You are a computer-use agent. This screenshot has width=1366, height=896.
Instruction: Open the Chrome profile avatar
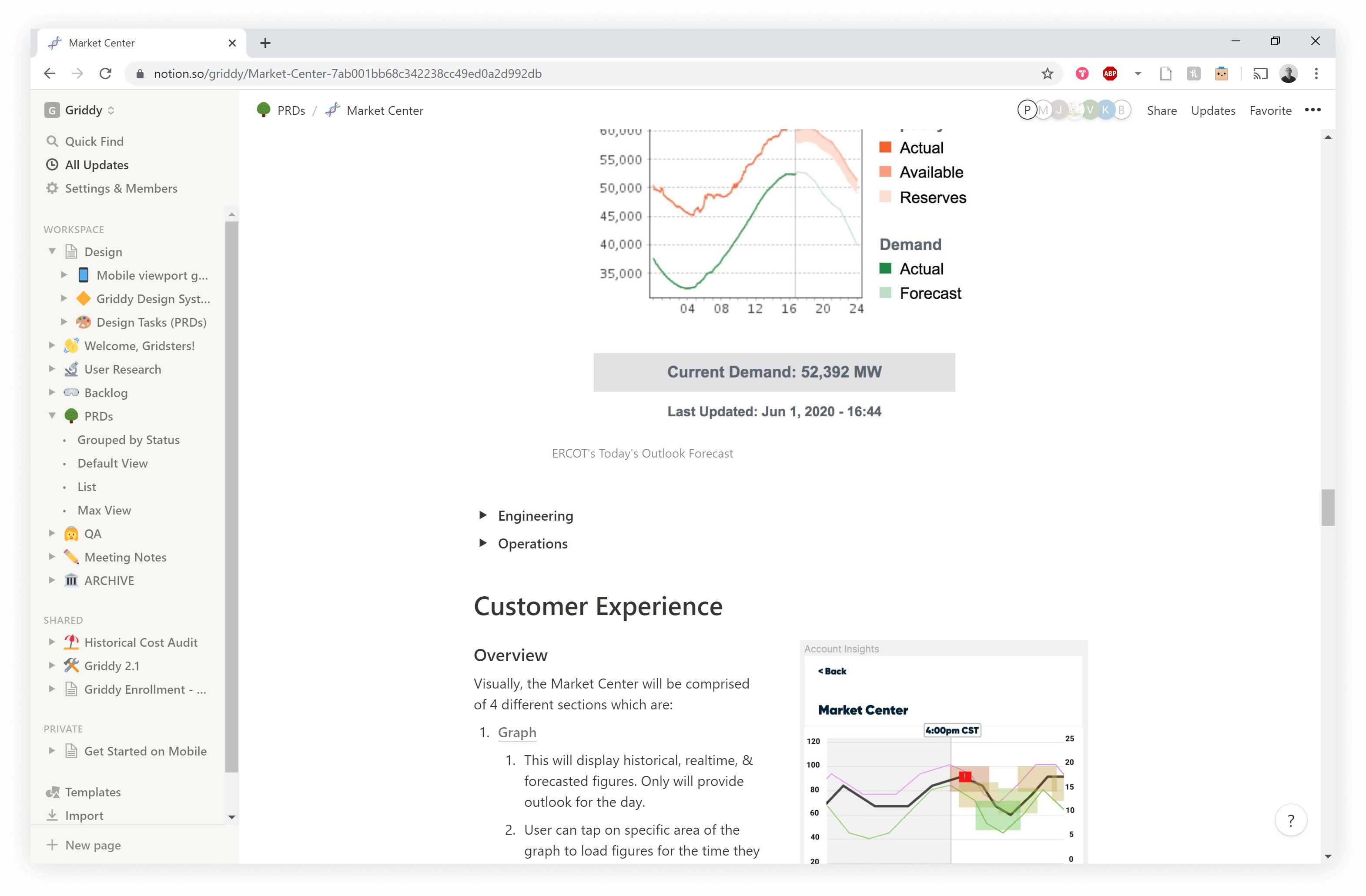click(1289, 74)
